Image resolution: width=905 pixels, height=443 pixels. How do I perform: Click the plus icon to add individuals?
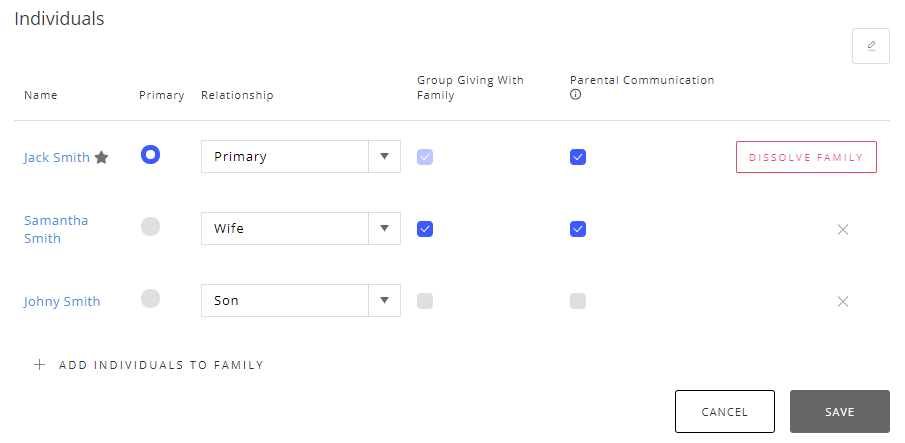pyautogui.click(x=40, y=365)
